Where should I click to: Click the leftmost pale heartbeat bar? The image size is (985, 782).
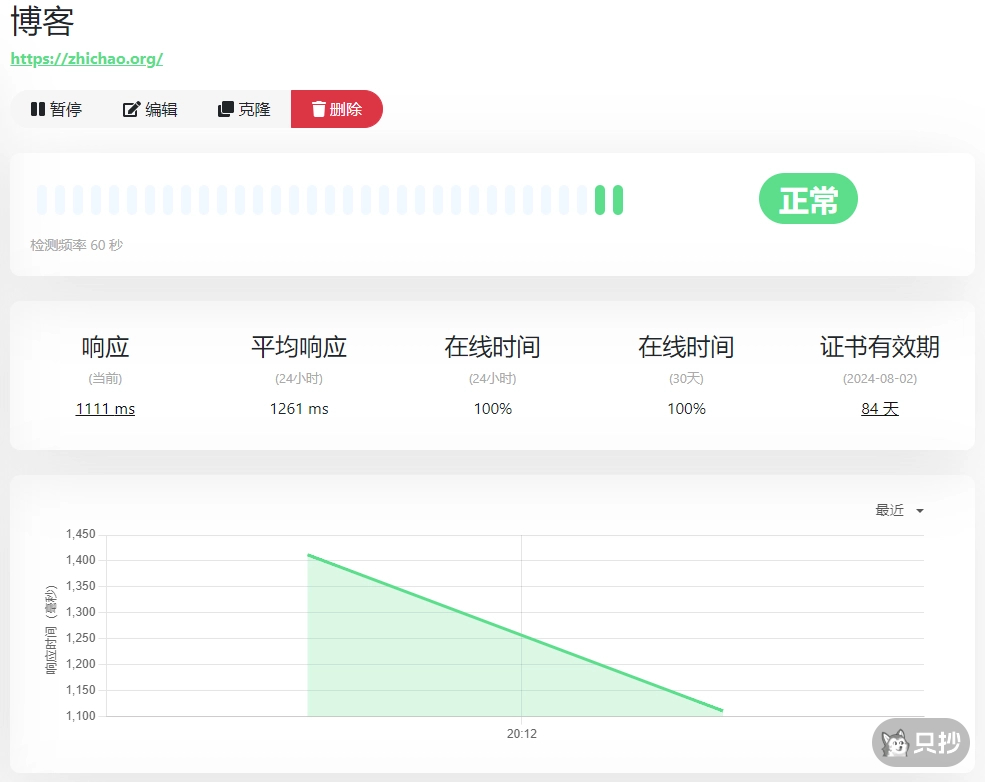pos(42,200)
